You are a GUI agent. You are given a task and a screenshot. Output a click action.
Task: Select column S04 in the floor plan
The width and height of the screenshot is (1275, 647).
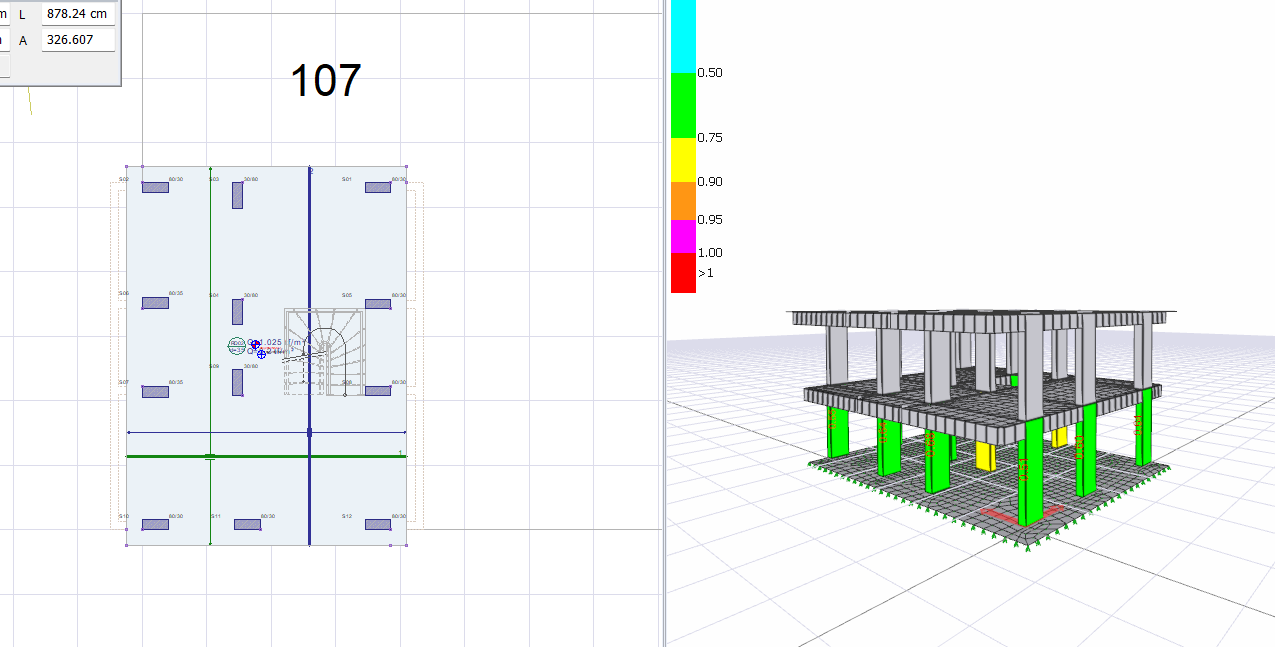(x=238, y=311)
